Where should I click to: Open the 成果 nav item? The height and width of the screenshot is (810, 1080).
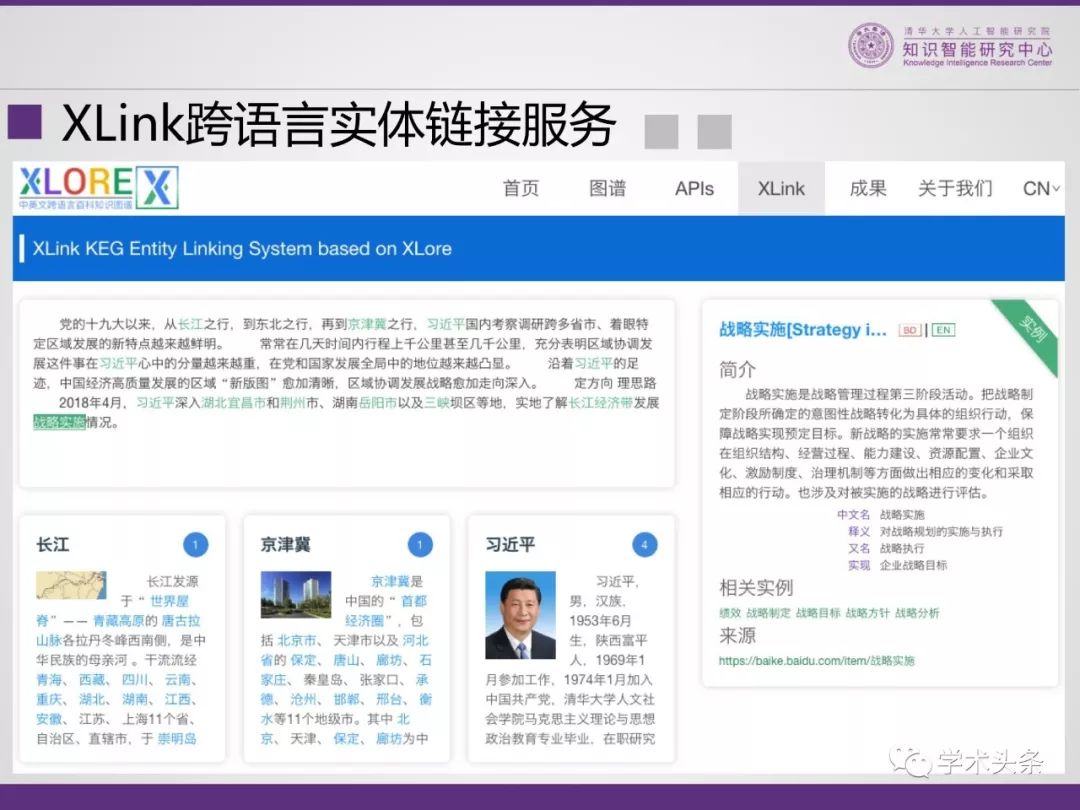point(868,188)
